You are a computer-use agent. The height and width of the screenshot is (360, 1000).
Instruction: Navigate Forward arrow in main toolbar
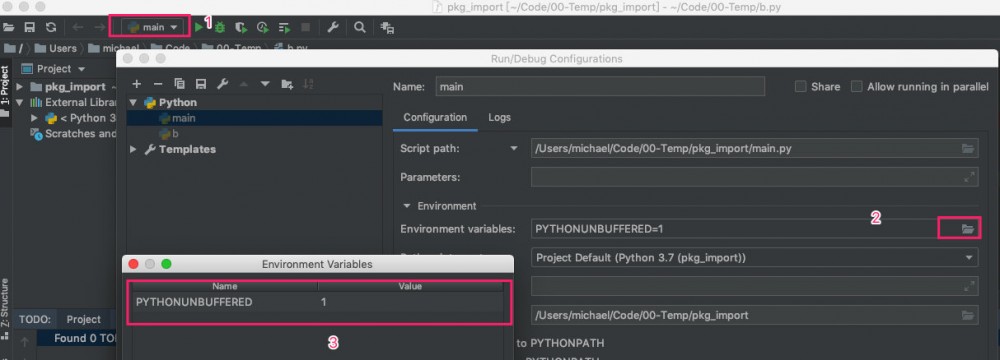[99, 27]
